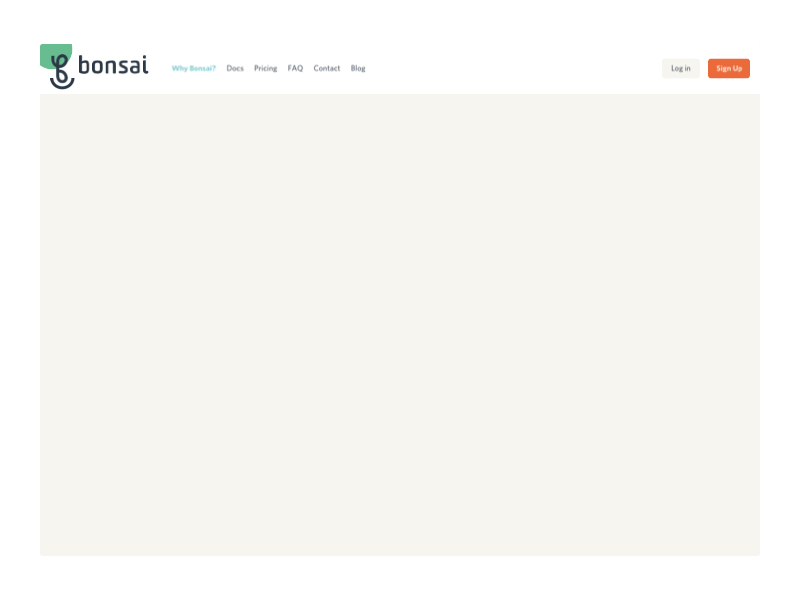Select the highlighted Why Bonsai? menu item
The height and width of the screenshot is (600, 800).
pyautogui.click(x=193, y=68)
